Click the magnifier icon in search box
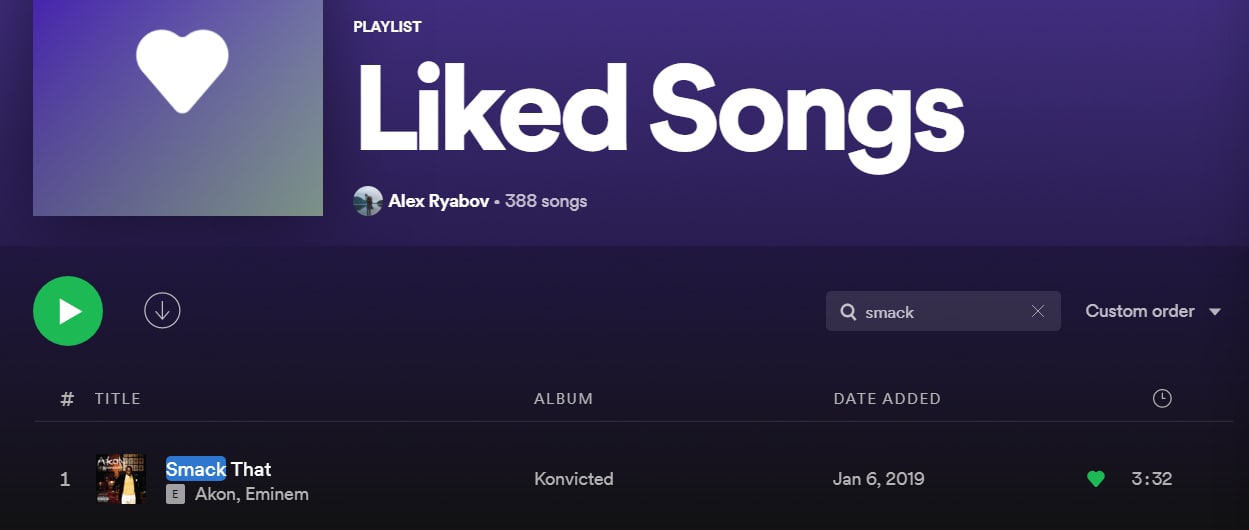The image size is (1249, 530). coord(848,312)
